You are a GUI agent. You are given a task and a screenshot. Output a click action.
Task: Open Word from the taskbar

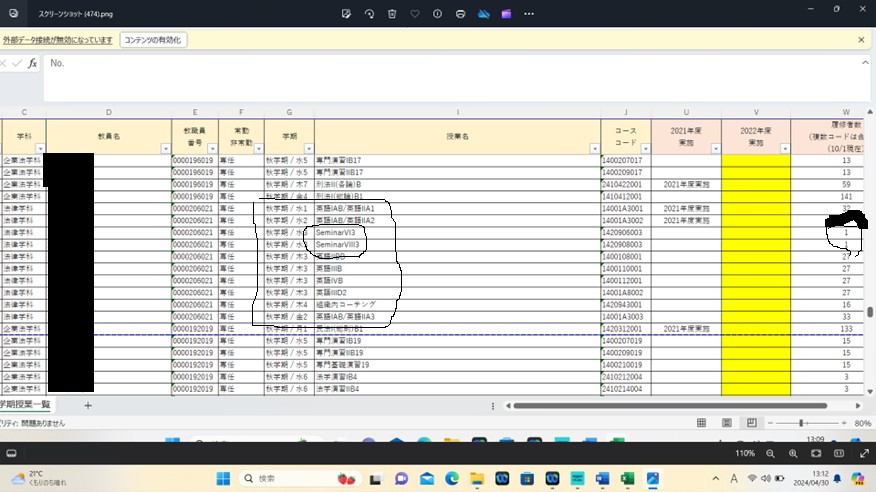pos(602,479)
